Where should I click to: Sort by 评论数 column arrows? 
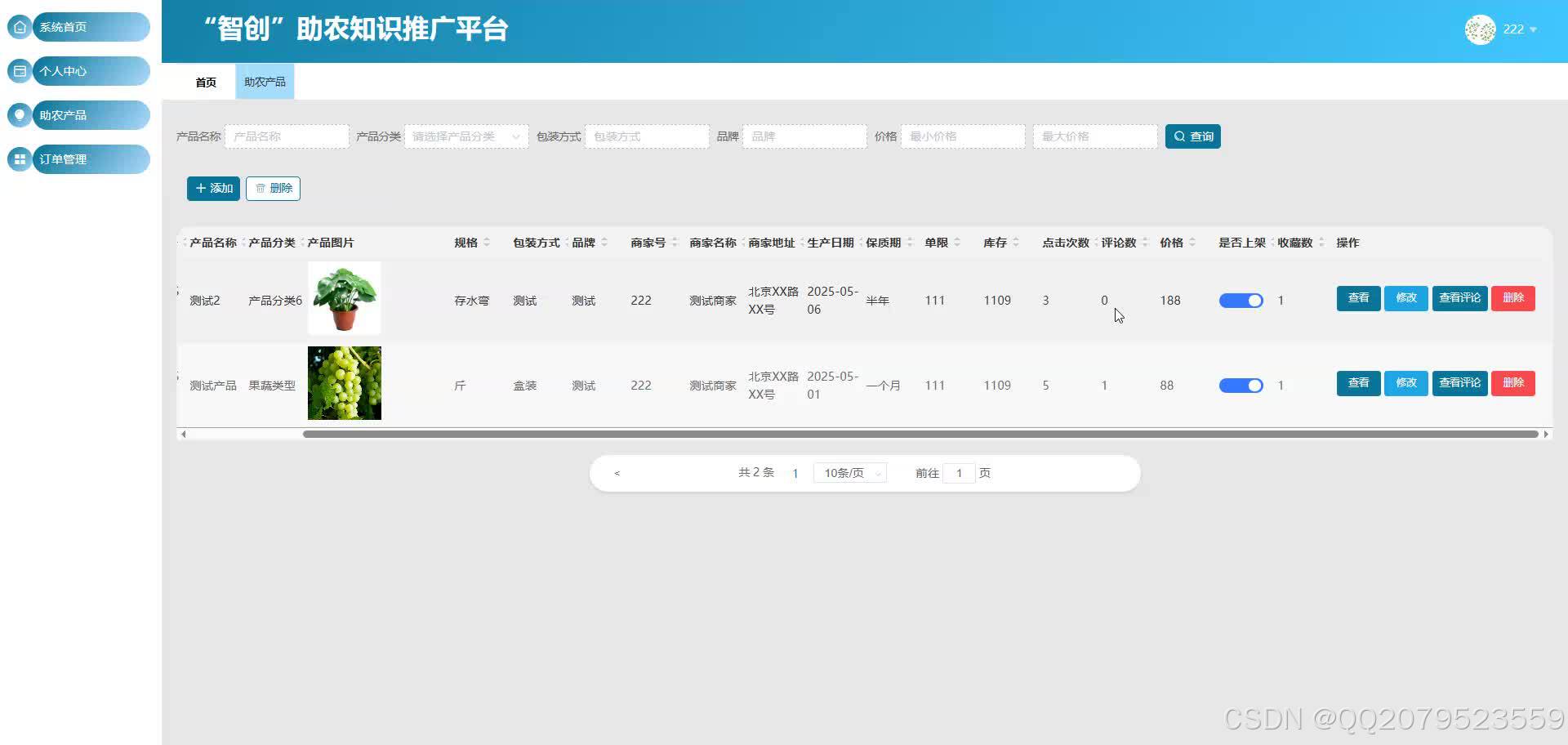tap(1145, 243)
